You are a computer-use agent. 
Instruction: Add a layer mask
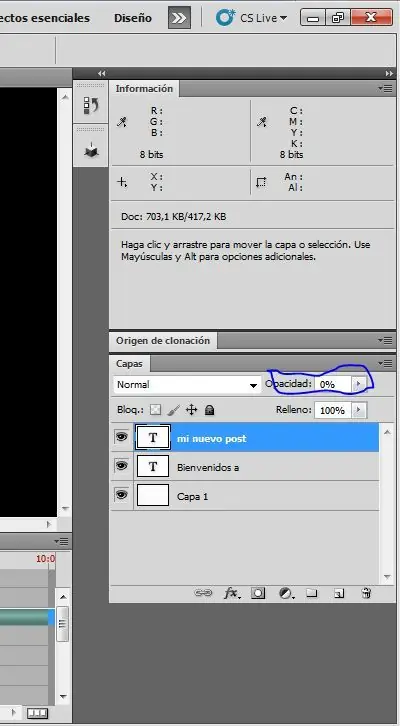click(258, 593)
